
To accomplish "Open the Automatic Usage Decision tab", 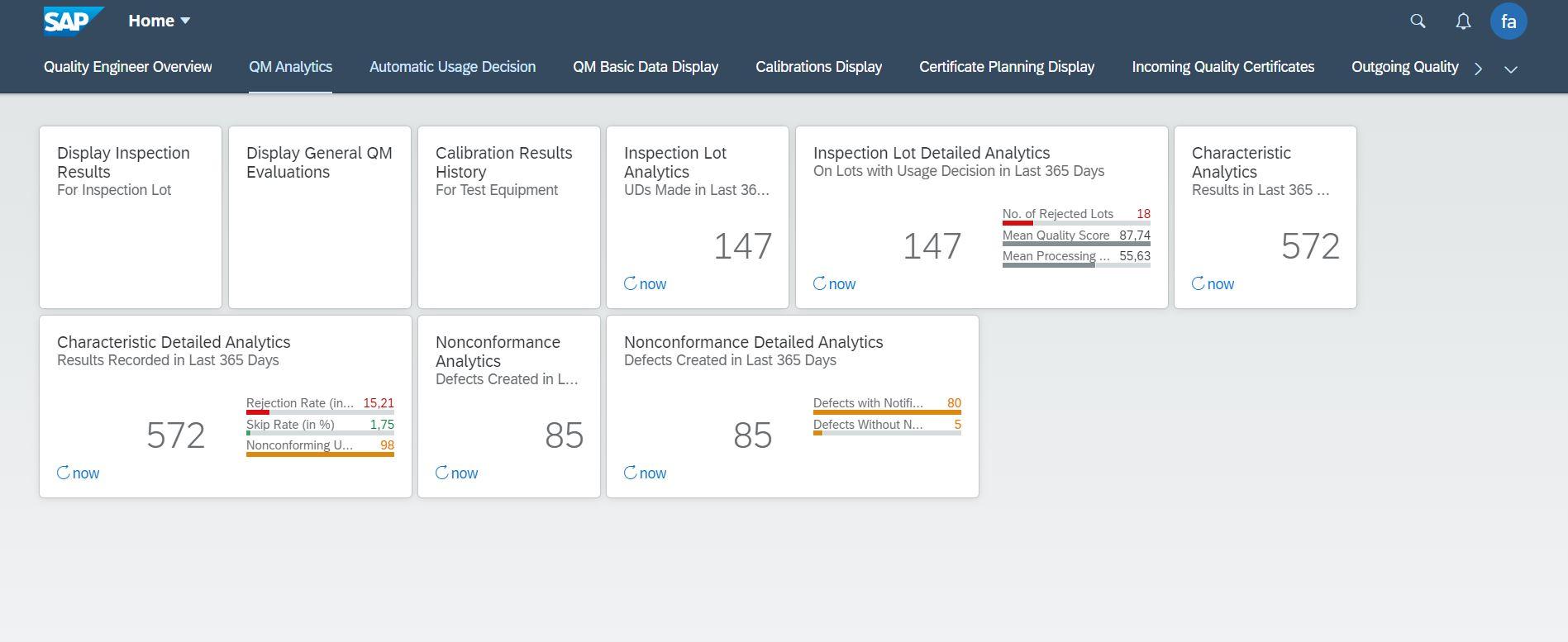I will (x=452, y=67).
